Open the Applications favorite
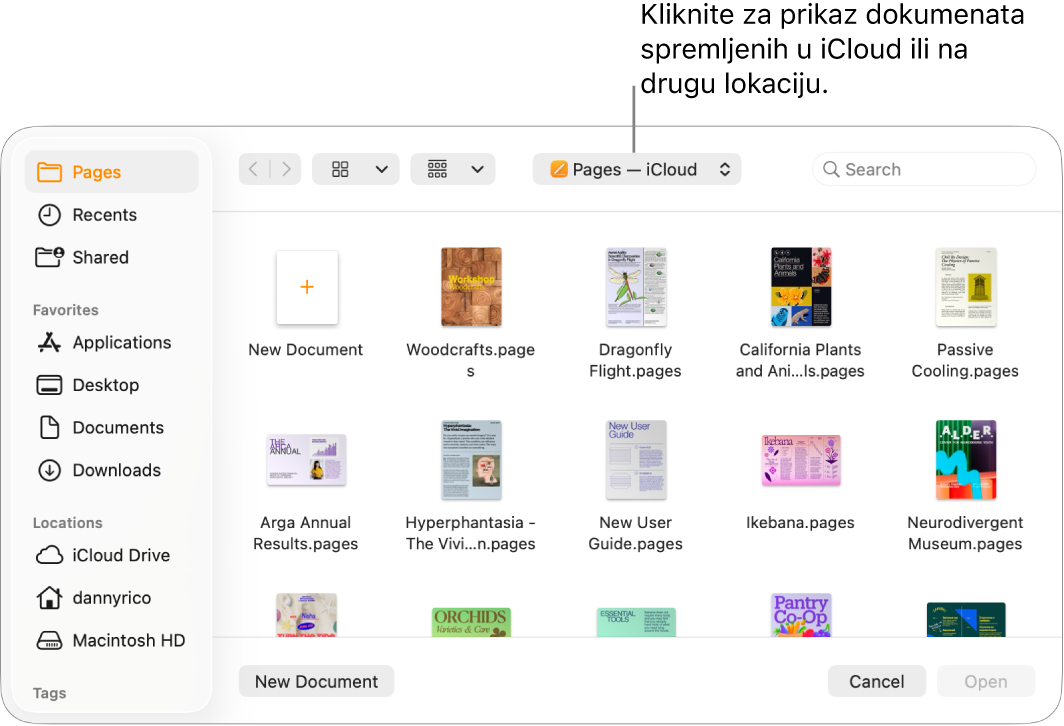The height and width of the screenshot is (726, 1064). (120, 342)
